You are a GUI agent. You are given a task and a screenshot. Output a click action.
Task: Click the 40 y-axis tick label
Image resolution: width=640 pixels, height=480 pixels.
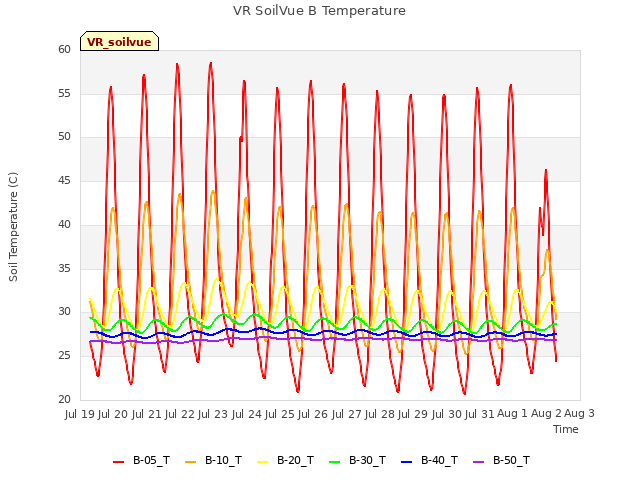[x=64, y=224]
